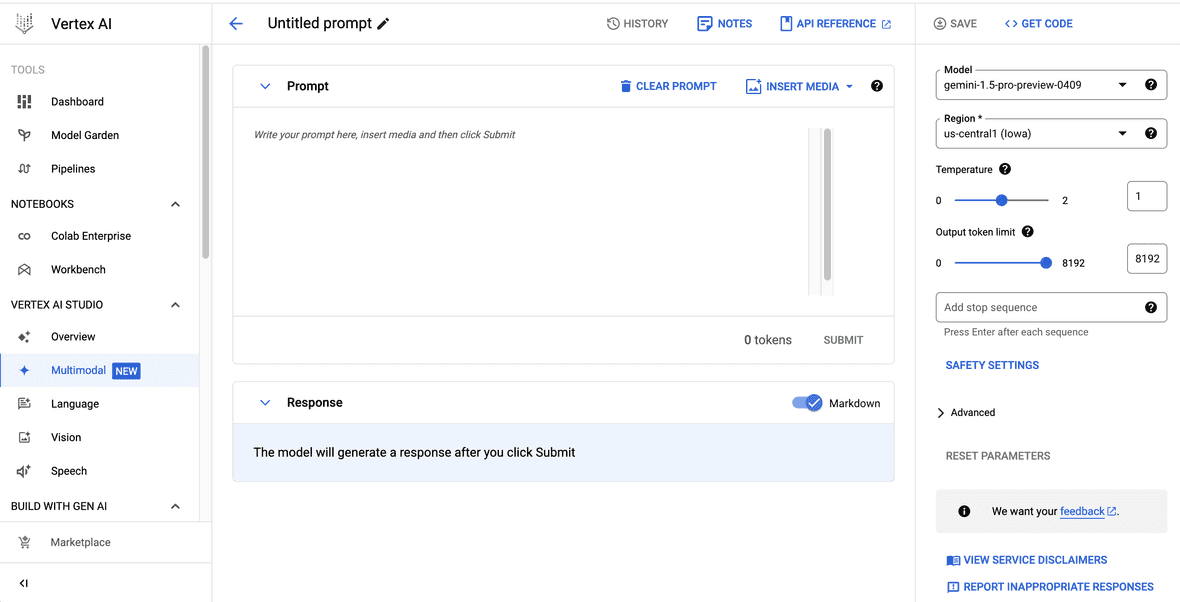Image resolution: width=1180 pixels, height=602 pixels.
Task: Open the Pipelines page
Action: click(x=71, y=168)
